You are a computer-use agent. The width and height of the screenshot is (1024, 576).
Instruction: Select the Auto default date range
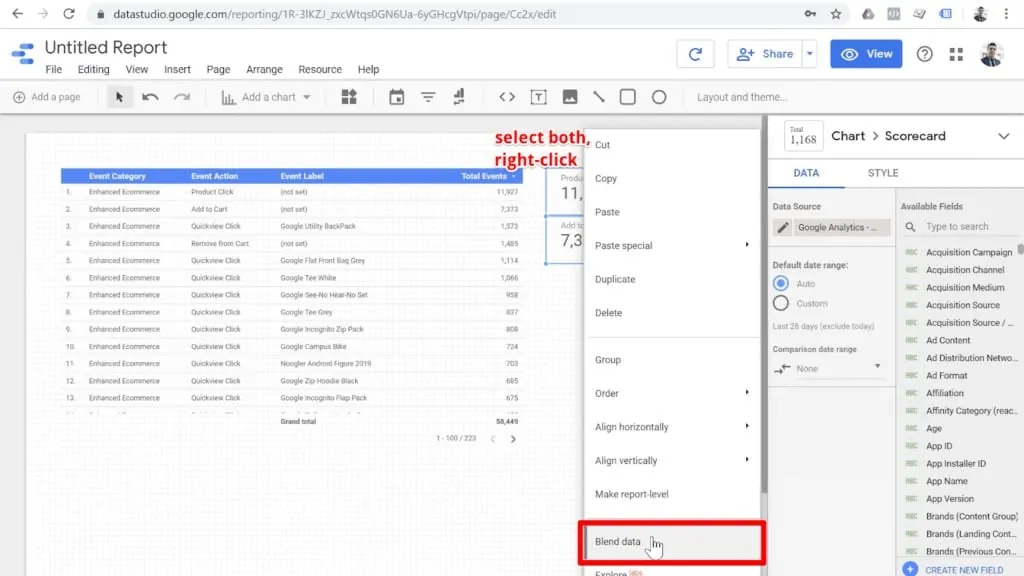click(x=781, y=283)
